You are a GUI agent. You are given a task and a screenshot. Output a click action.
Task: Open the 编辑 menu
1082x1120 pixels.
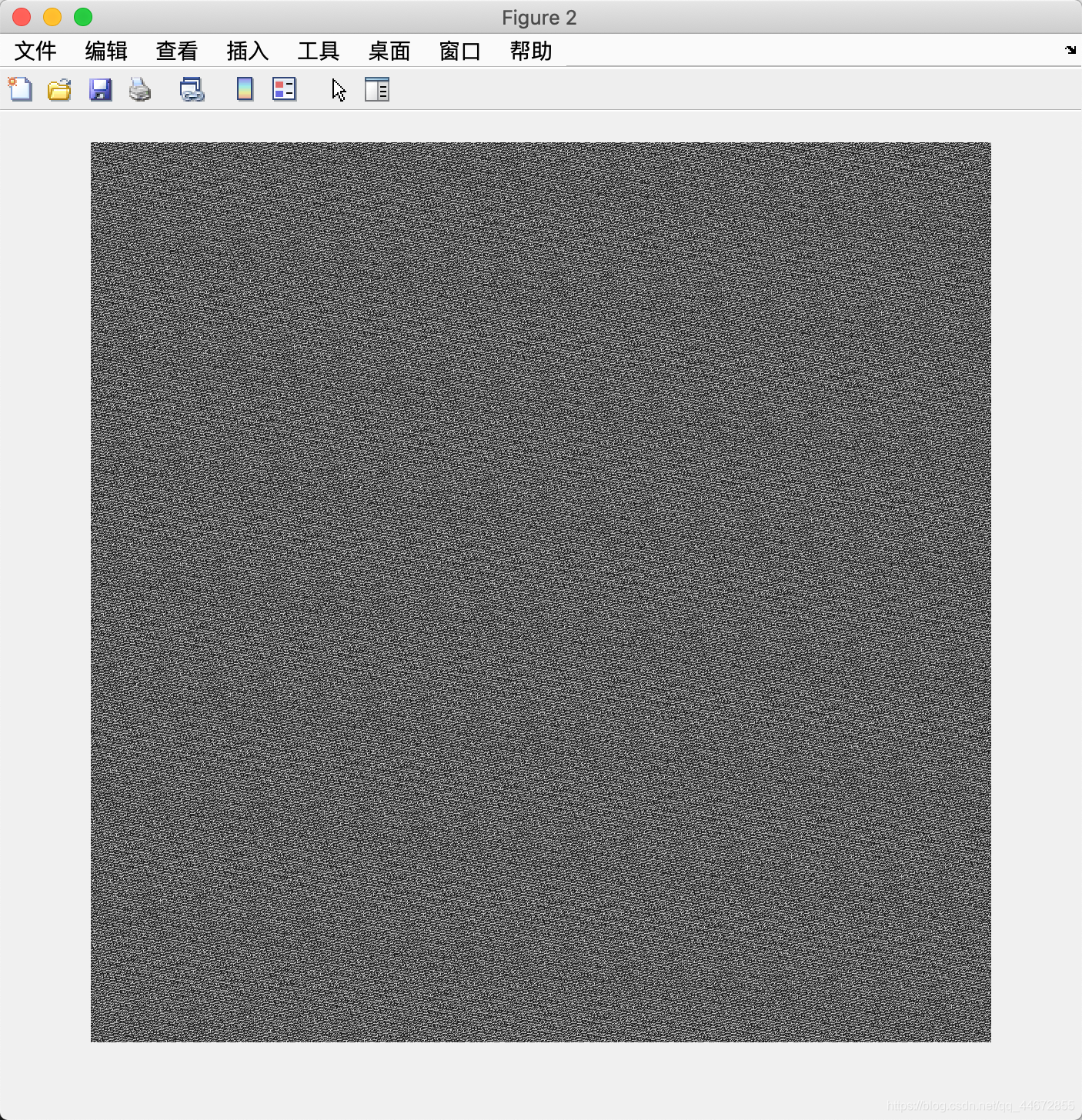(106, 51)
